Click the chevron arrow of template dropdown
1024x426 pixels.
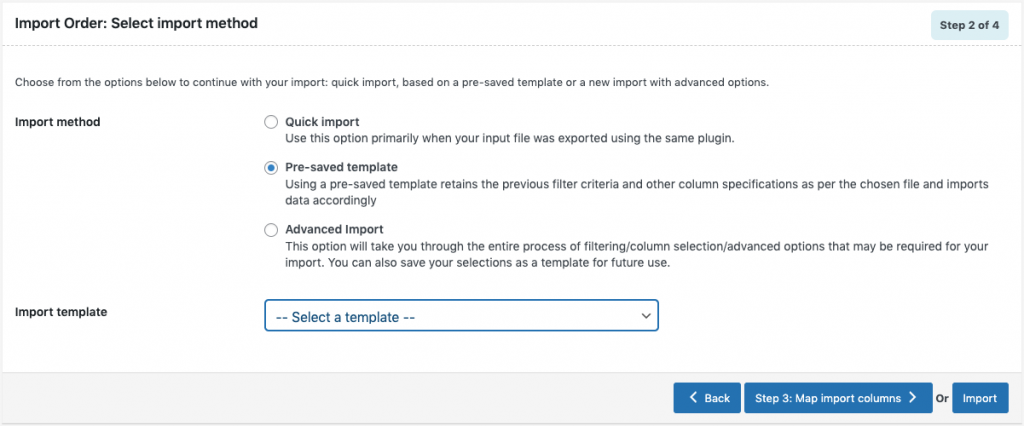[645, 316]
